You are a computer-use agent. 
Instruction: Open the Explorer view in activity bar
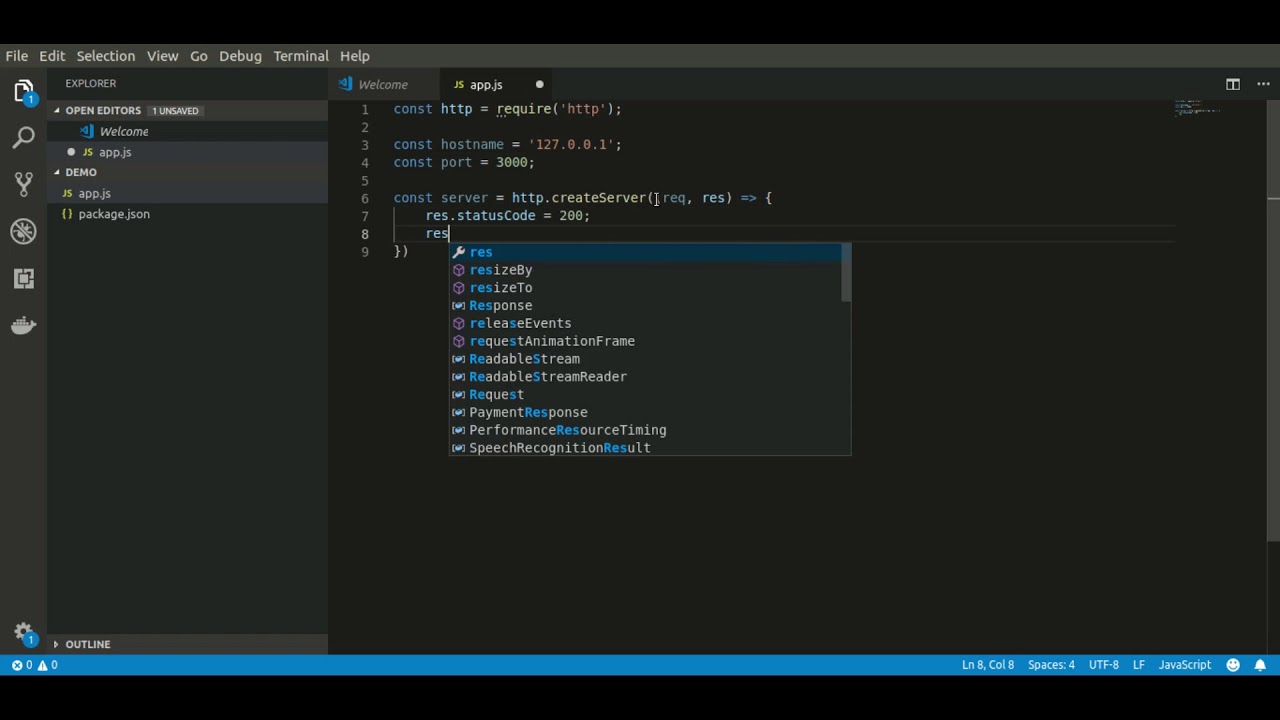24,90
